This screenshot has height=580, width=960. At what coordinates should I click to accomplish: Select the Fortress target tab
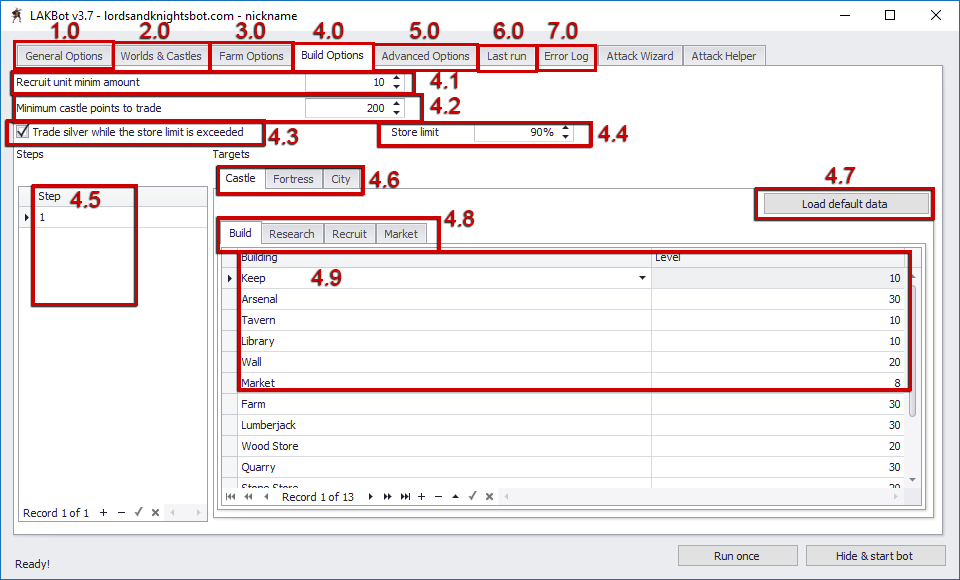click(x=293, y=179)
